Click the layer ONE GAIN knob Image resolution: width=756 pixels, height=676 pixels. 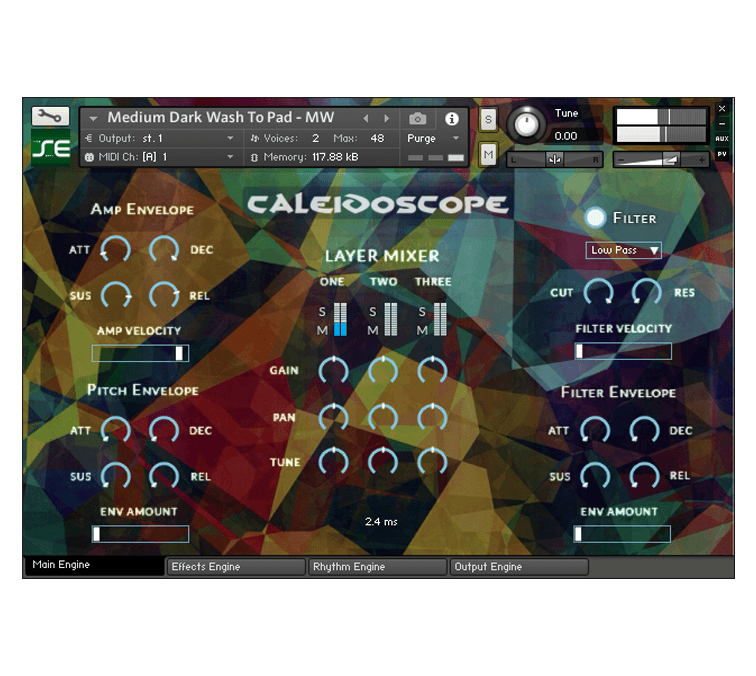(333, 370)
